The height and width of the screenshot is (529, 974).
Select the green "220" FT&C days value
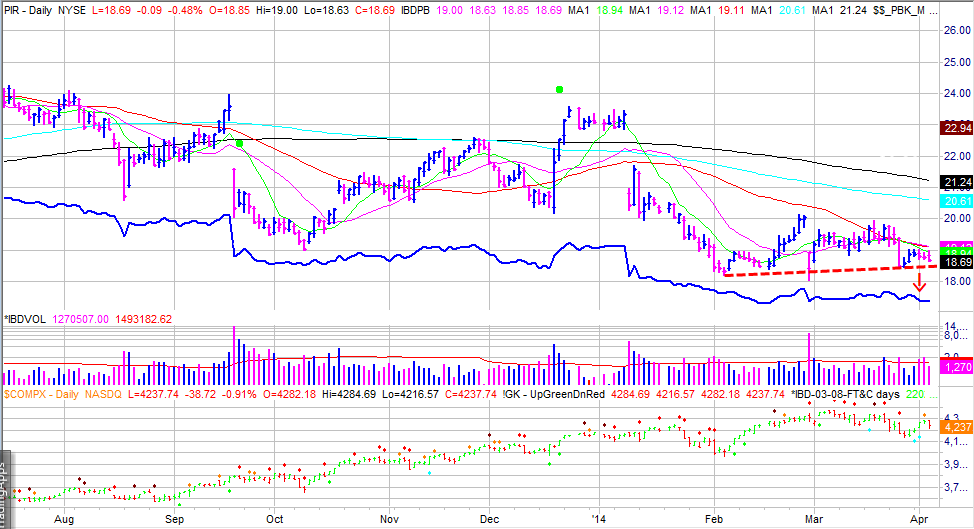click(x=914, y=394)
